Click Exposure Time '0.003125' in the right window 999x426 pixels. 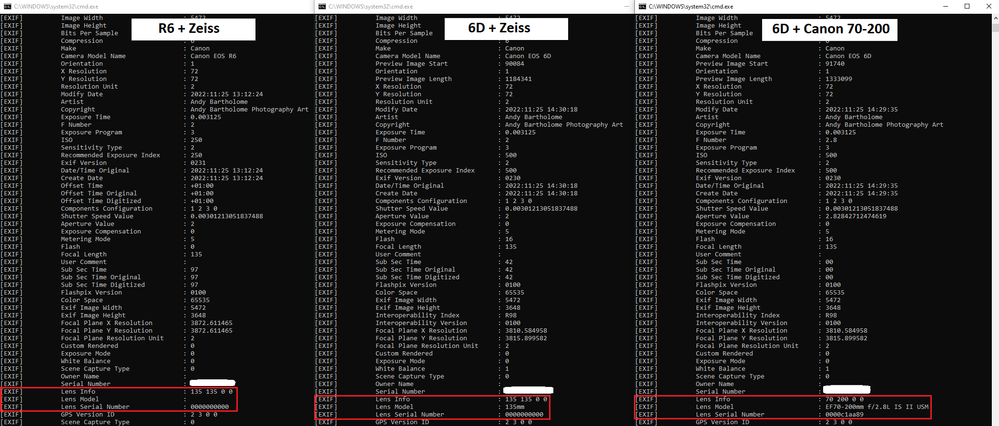tap(840, 132)
